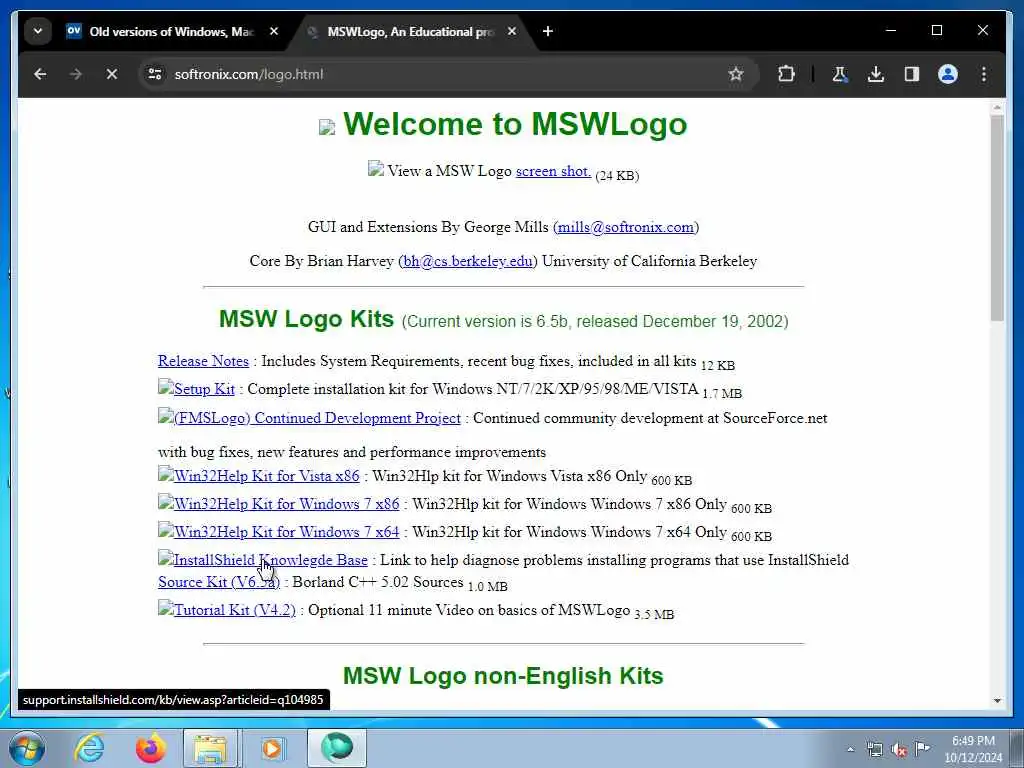Click bh@cs.berkeley.edu email link

click(468, 261)
